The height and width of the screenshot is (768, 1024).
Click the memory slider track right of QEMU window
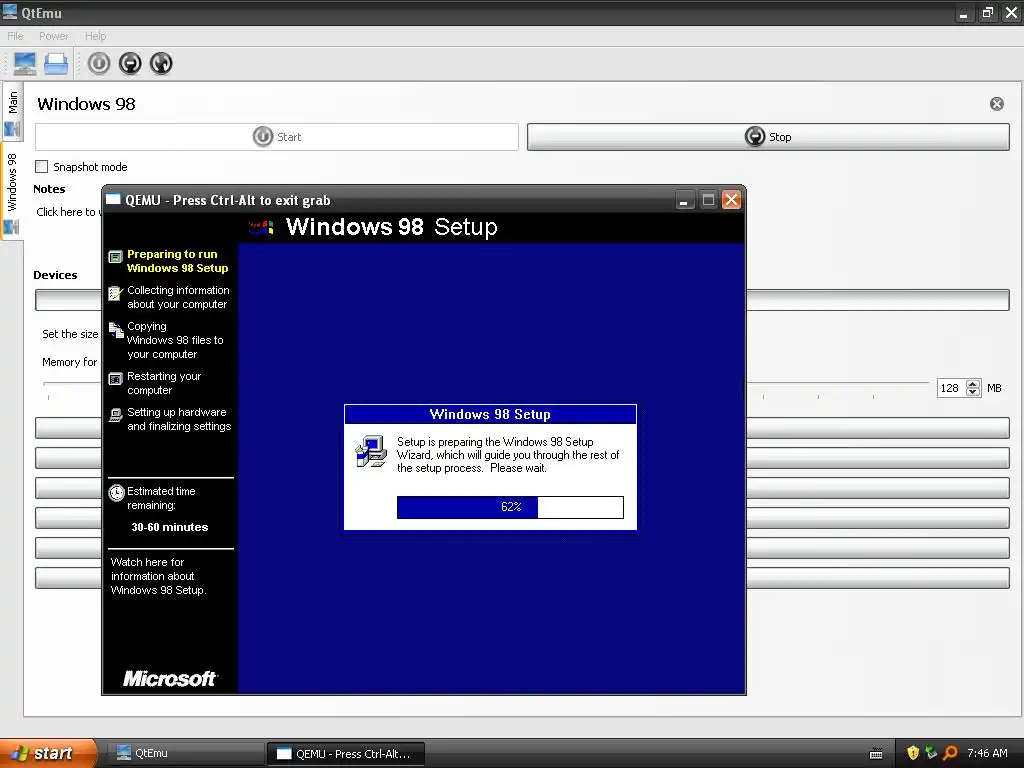tap(838, 383)
